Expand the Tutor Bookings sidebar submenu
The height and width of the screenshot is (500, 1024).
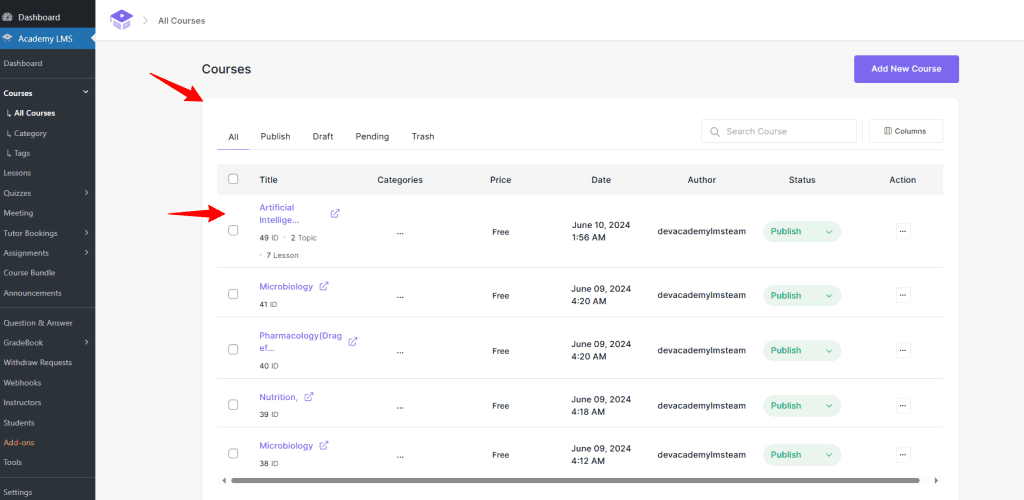pos(86,233)
